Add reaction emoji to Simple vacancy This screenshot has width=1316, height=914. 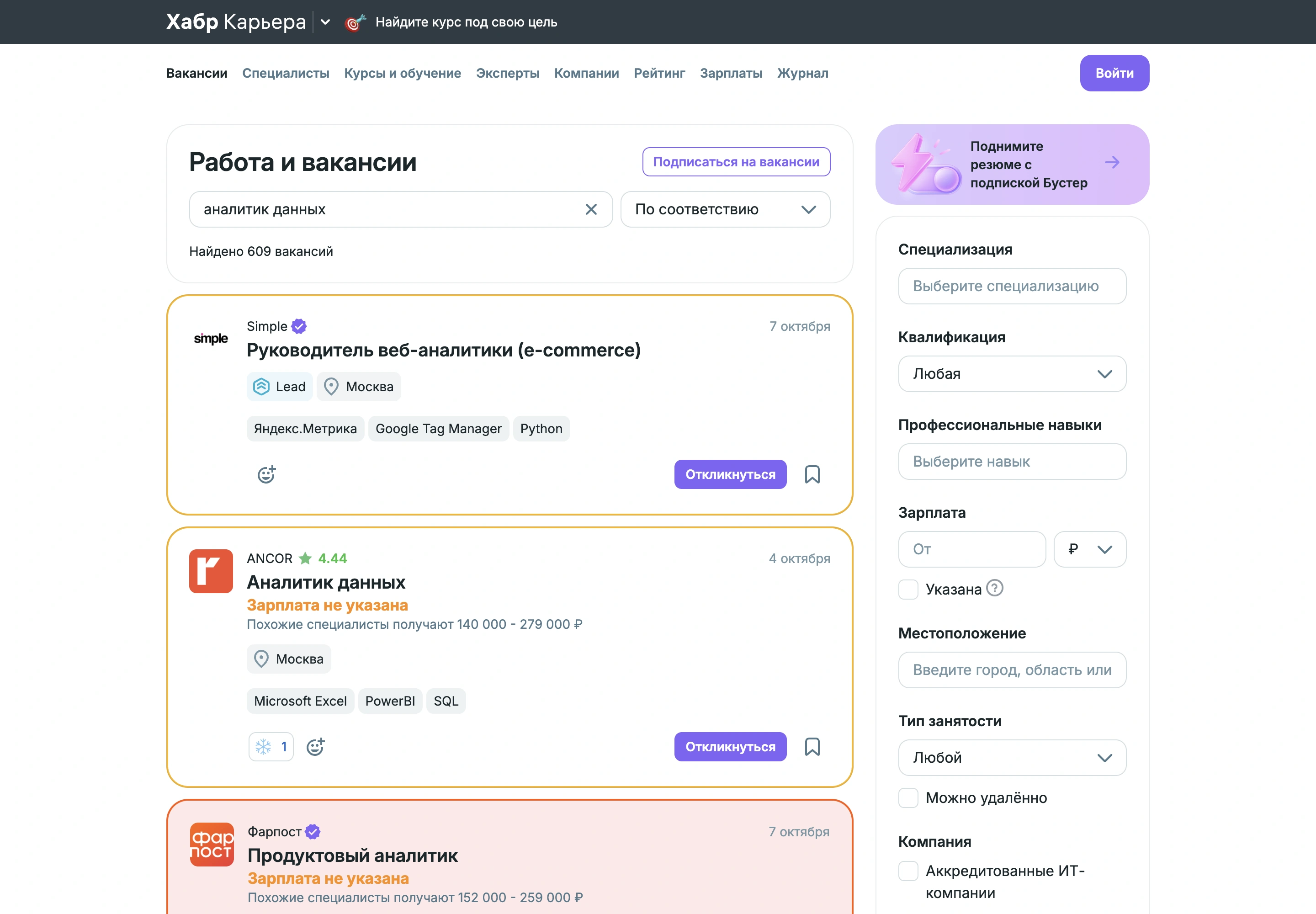266,474
